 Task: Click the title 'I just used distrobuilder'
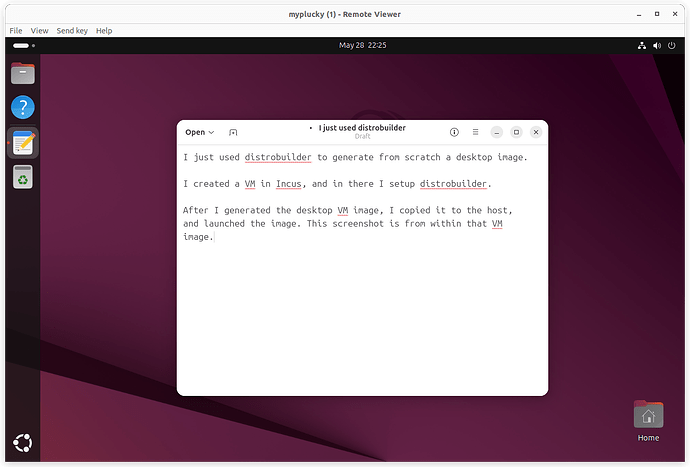362,128
